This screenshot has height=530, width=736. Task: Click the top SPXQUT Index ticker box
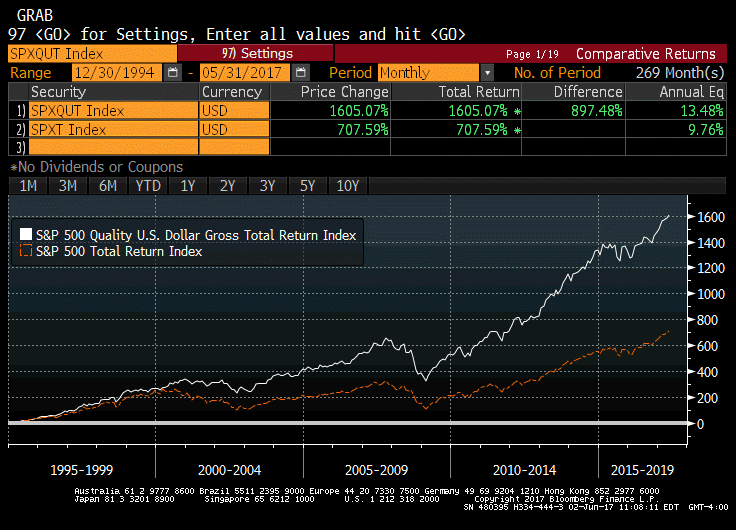pyautogui.click(x=92, y=53)
